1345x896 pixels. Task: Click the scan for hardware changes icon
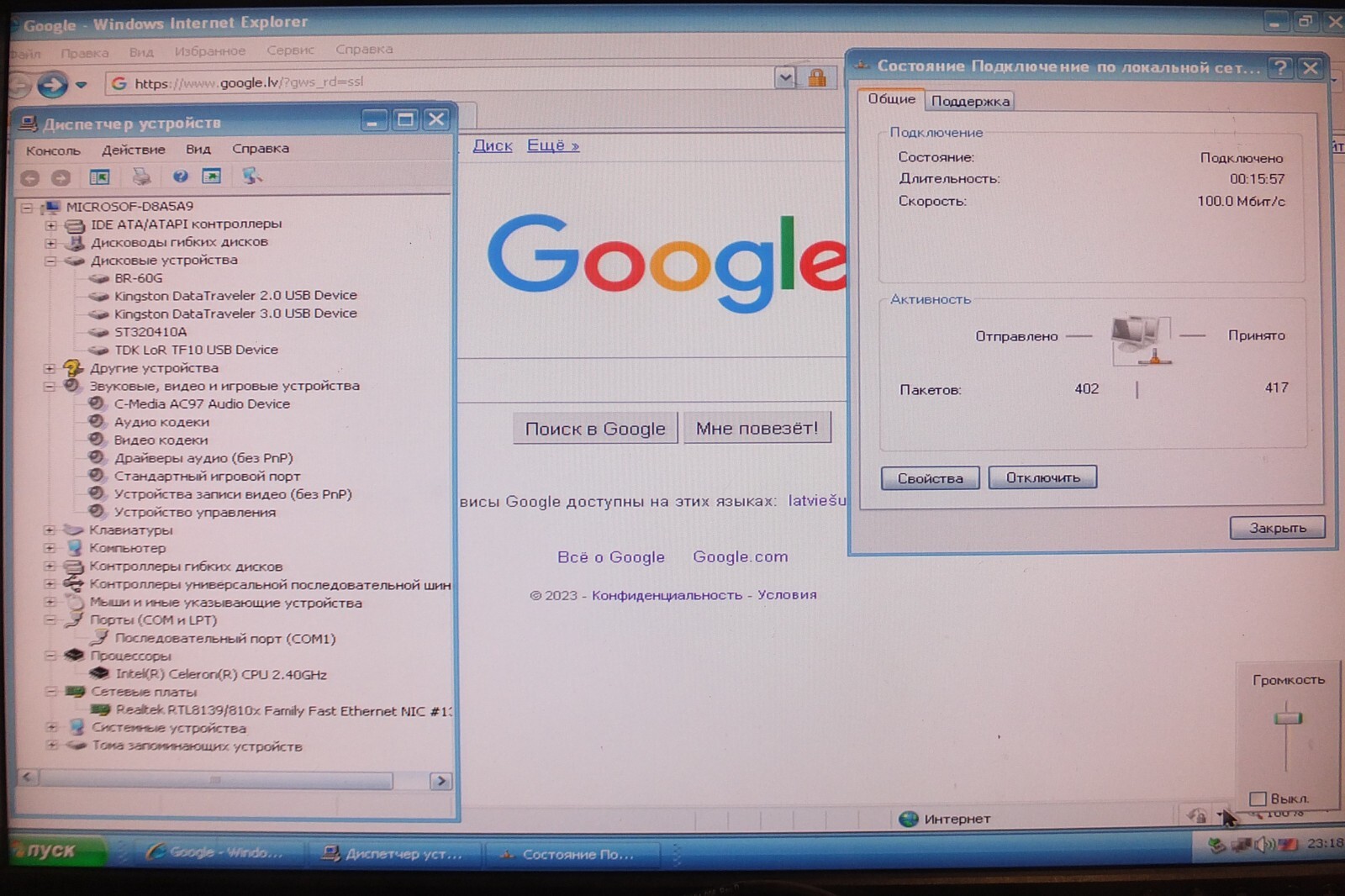click(x=251, y=176)
